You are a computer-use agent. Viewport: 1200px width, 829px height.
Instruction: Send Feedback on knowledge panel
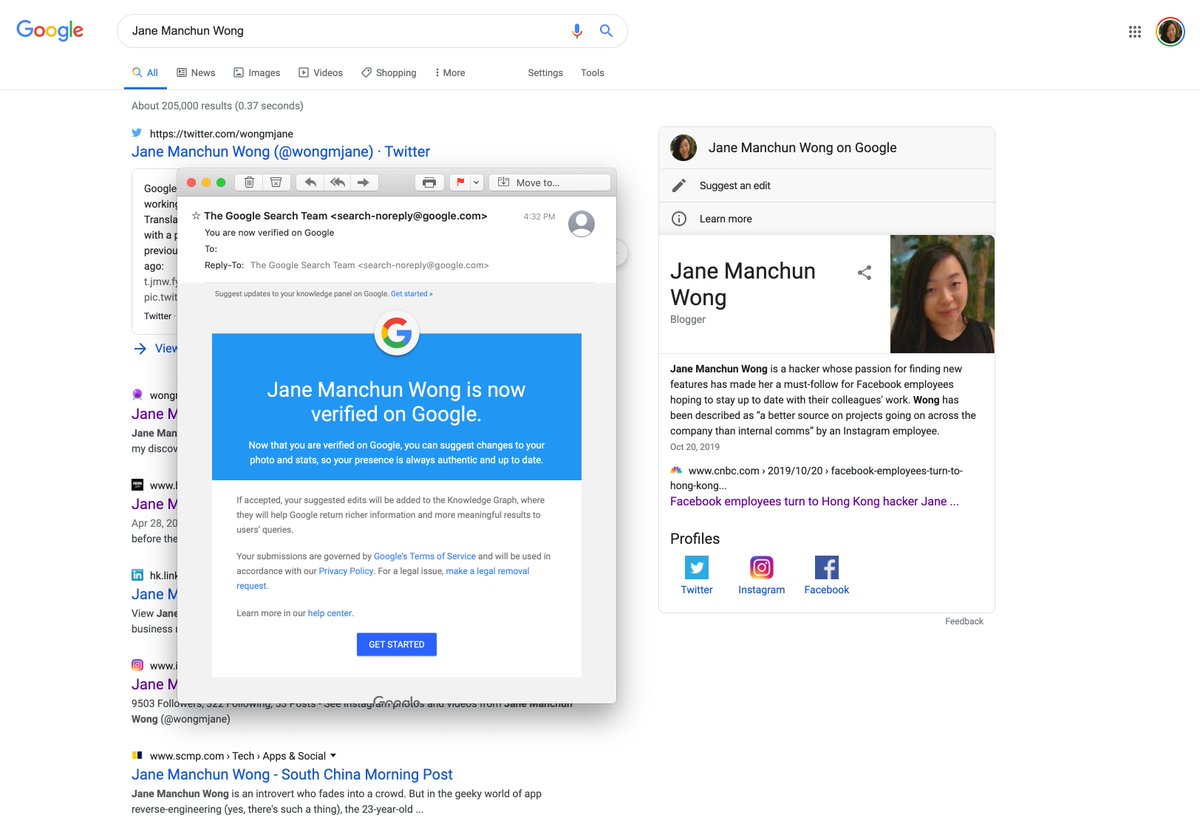(964, 622)
